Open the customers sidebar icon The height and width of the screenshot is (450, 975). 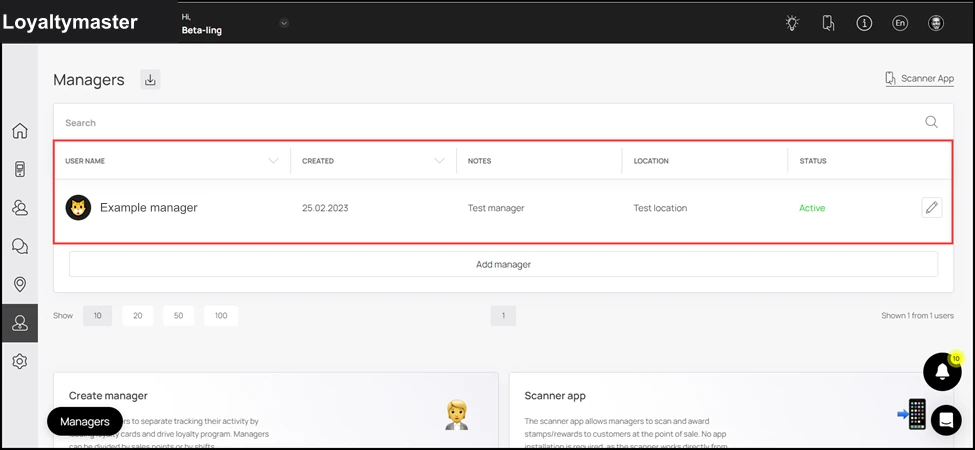pos(20,208)
